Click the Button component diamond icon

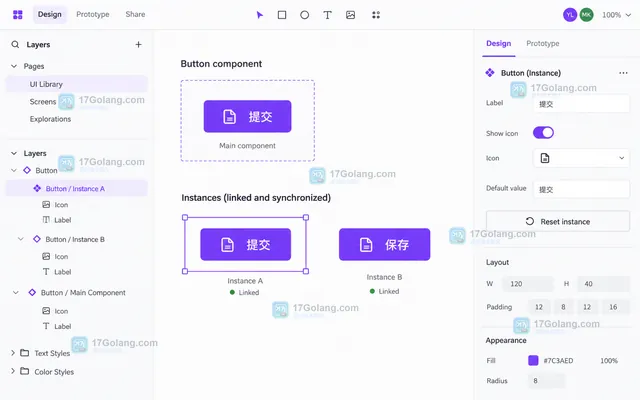[x=27, y=170]
